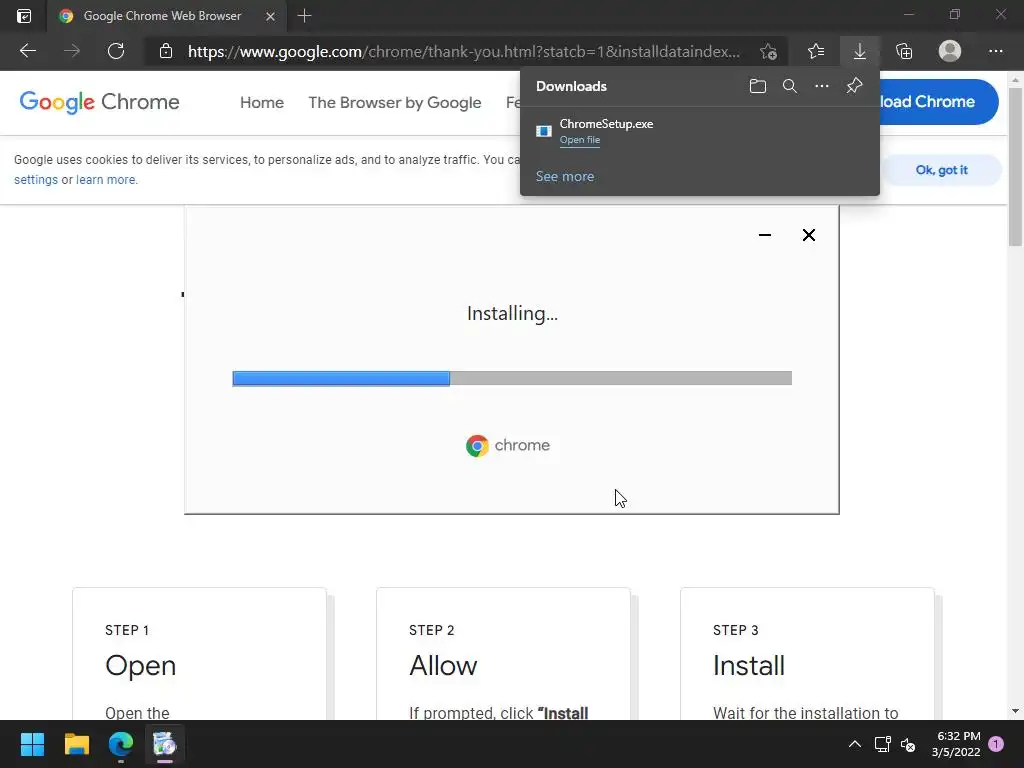Click the Downloads panel title
Image resolution: width=1024 pixels, height=768 pixels.
tap(571, 86)
